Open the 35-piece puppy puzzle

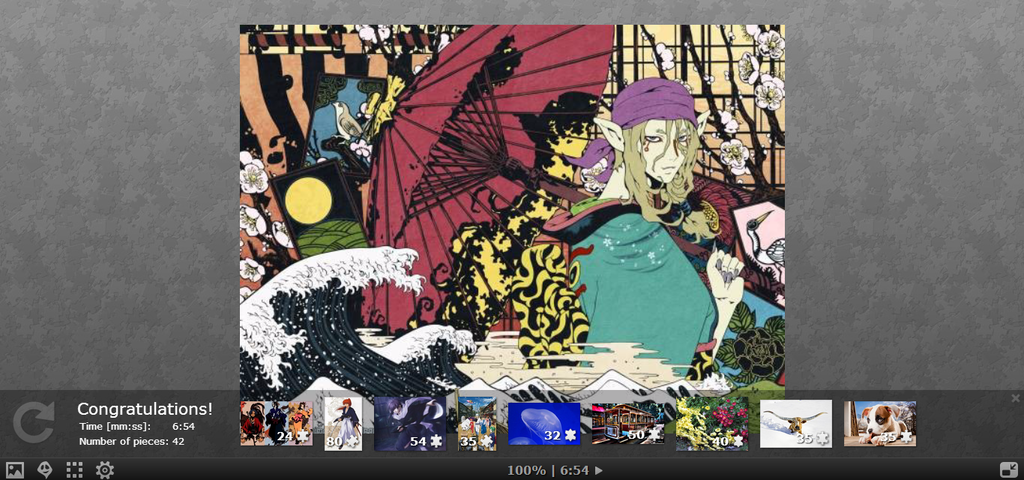point(880,423)
